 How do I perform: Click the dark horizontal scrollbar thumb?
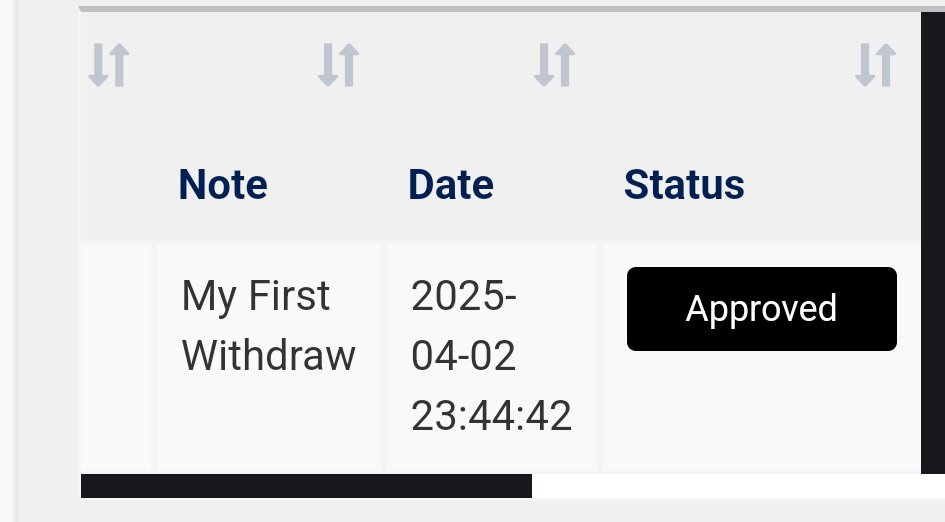tap(306, 487)
